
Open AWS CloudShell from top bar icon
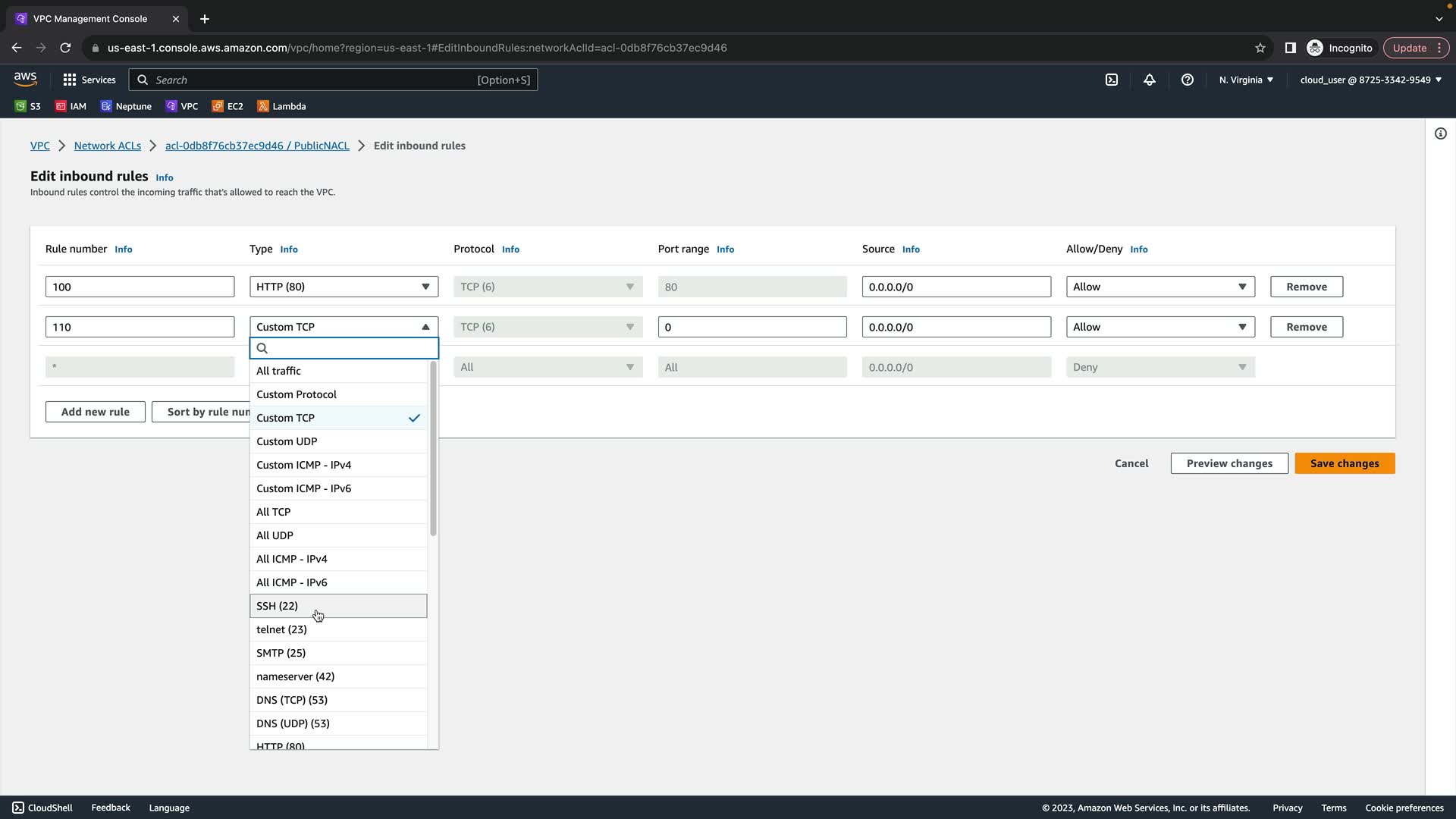[1112, 80]
